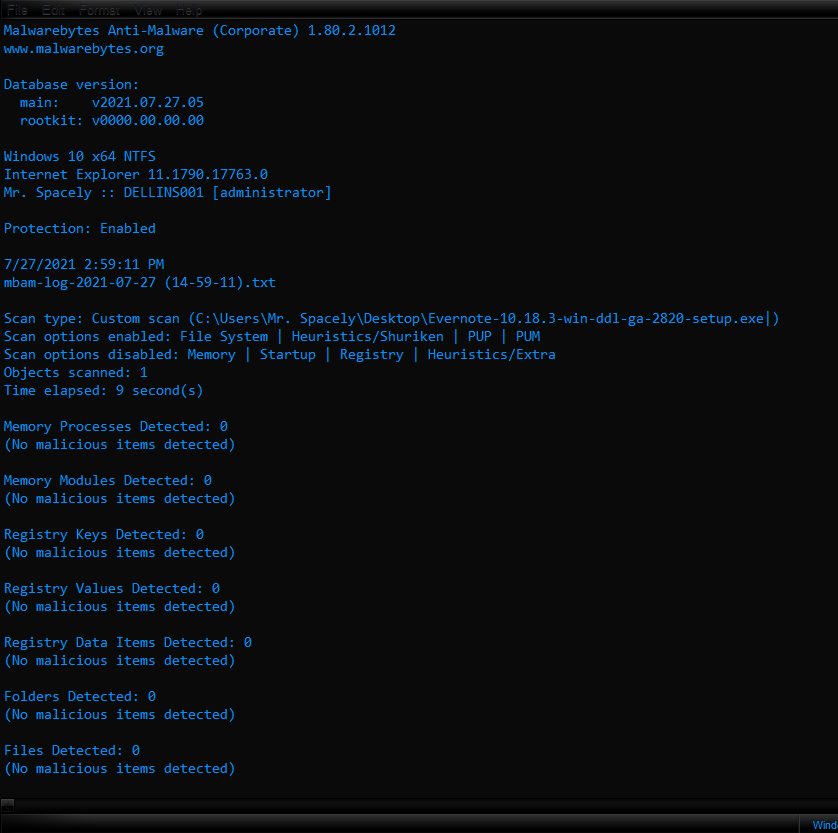Click the 'Database version:' line
This screenshot has width=838, height=833.
[71, 84]
